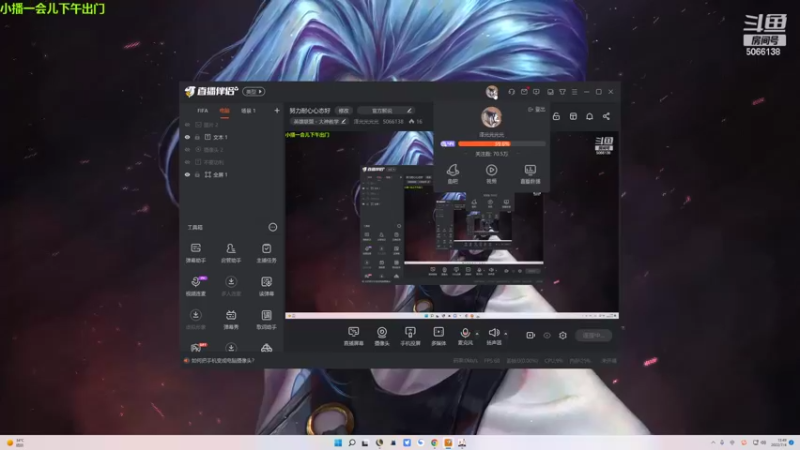The image size is (800, 450).
Task: Click the orange level progress bar
Action: point(502,144)
